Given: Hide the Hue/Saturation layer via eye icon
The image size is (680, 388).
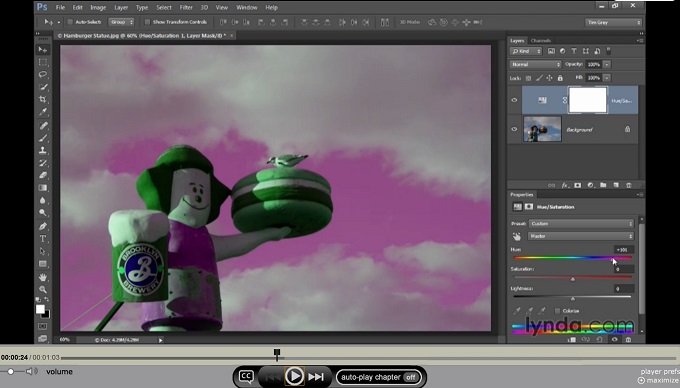Looking at the screenshot, I should pos(514,100).
